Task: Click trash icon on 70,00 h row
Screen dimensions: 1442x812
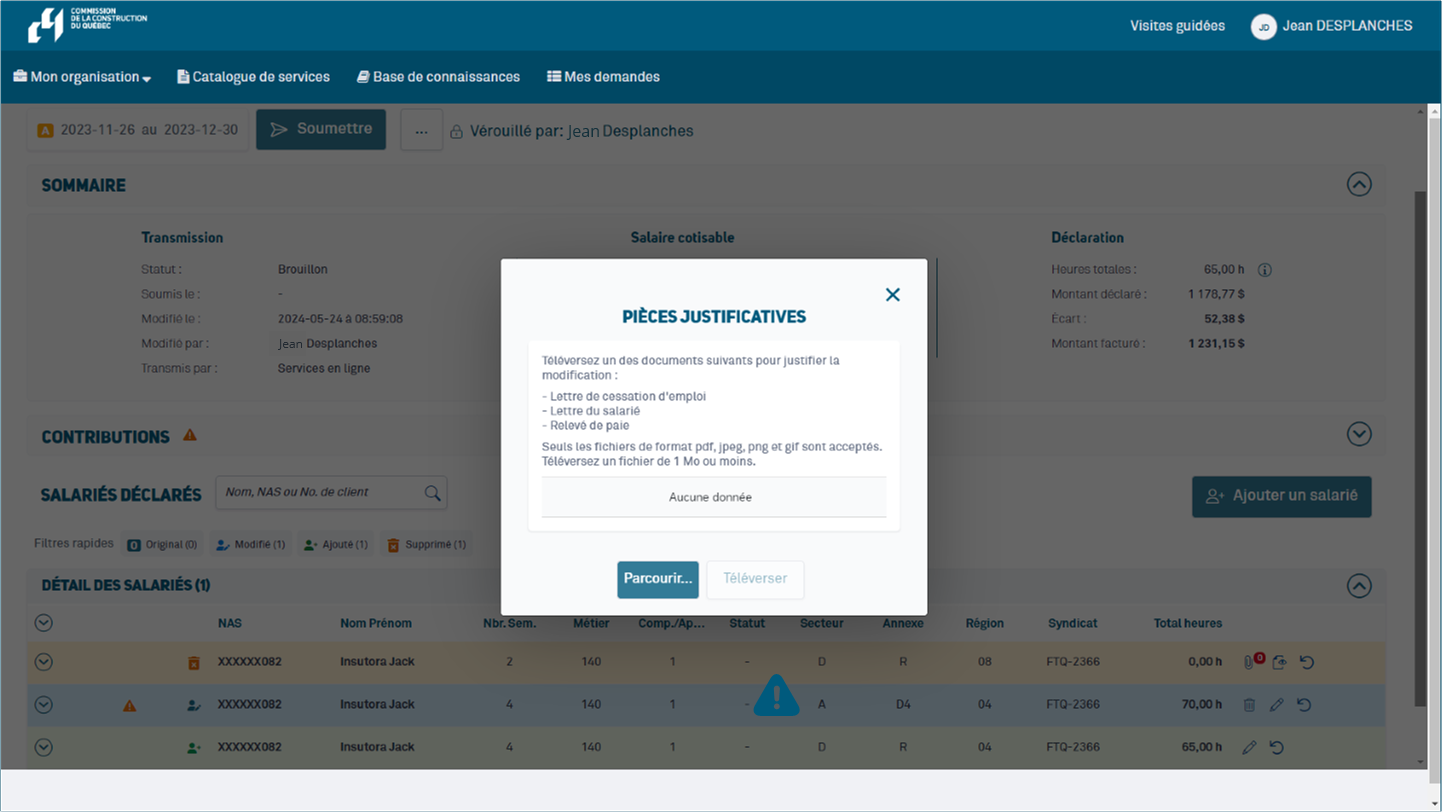Action: (1249, 705)
